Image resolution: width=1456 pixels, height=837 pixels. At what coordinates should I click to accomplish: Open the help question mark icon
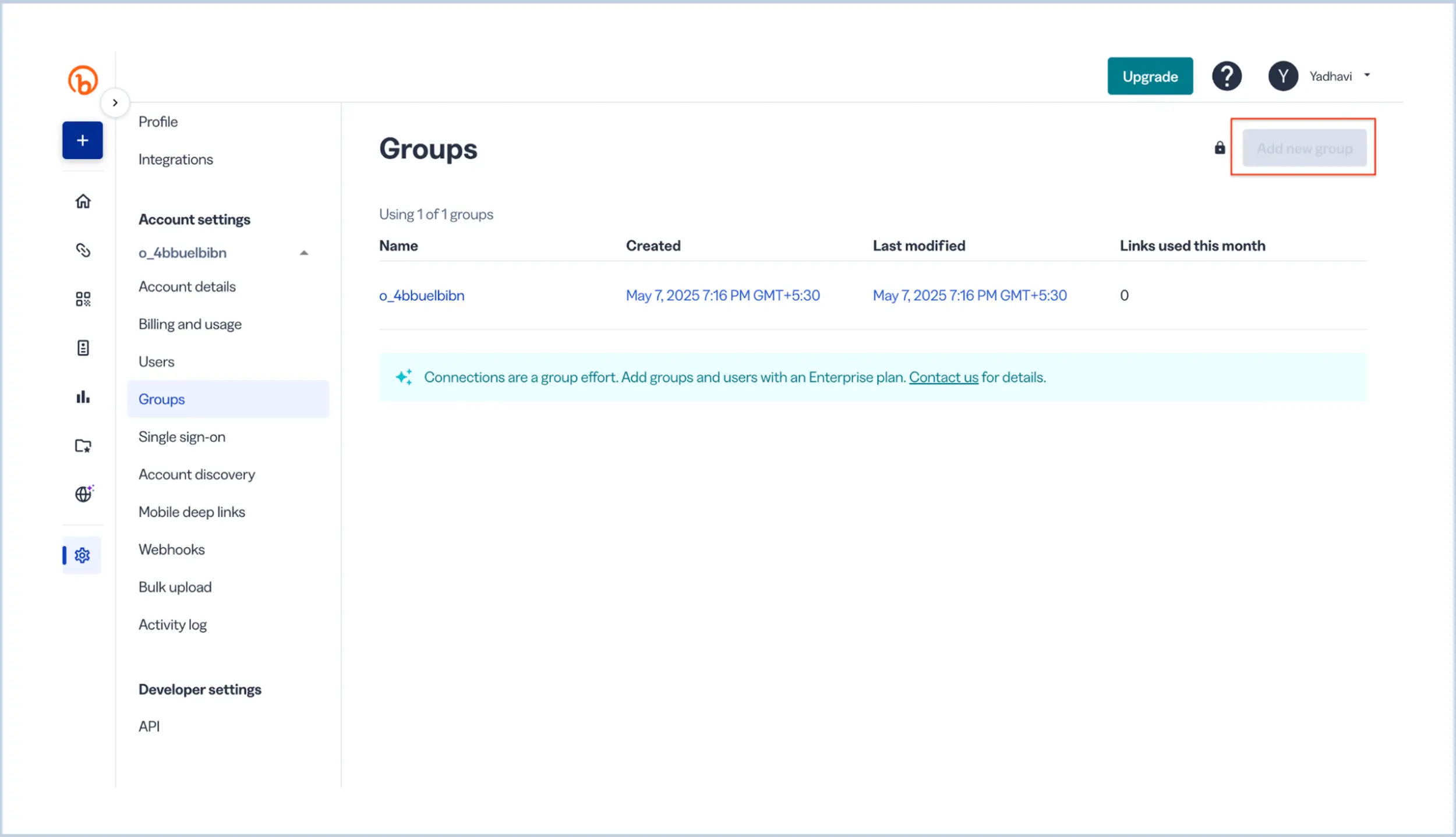pos(1227,75)
